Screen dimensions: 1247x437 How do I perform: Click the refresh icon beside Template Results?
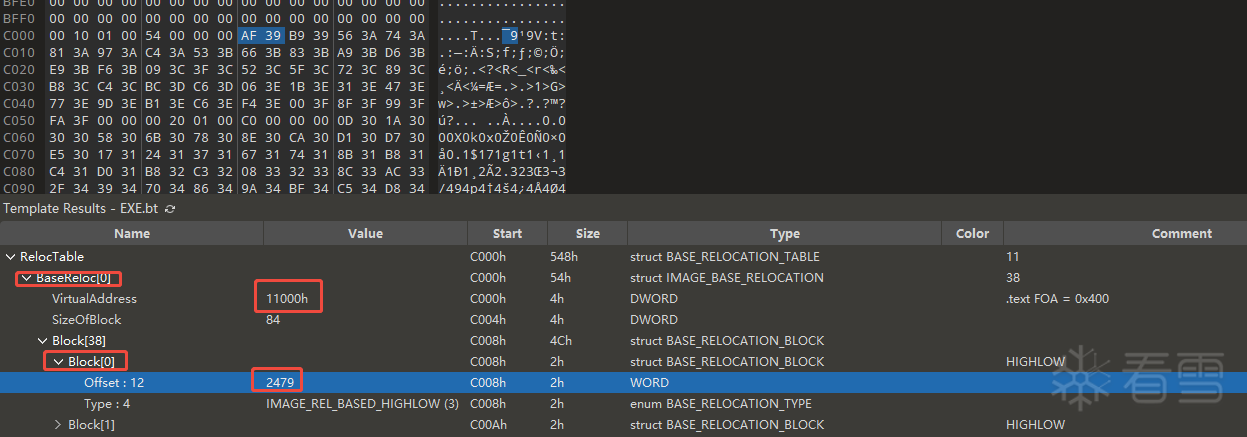pyautogui.click(x=170, y=209)
